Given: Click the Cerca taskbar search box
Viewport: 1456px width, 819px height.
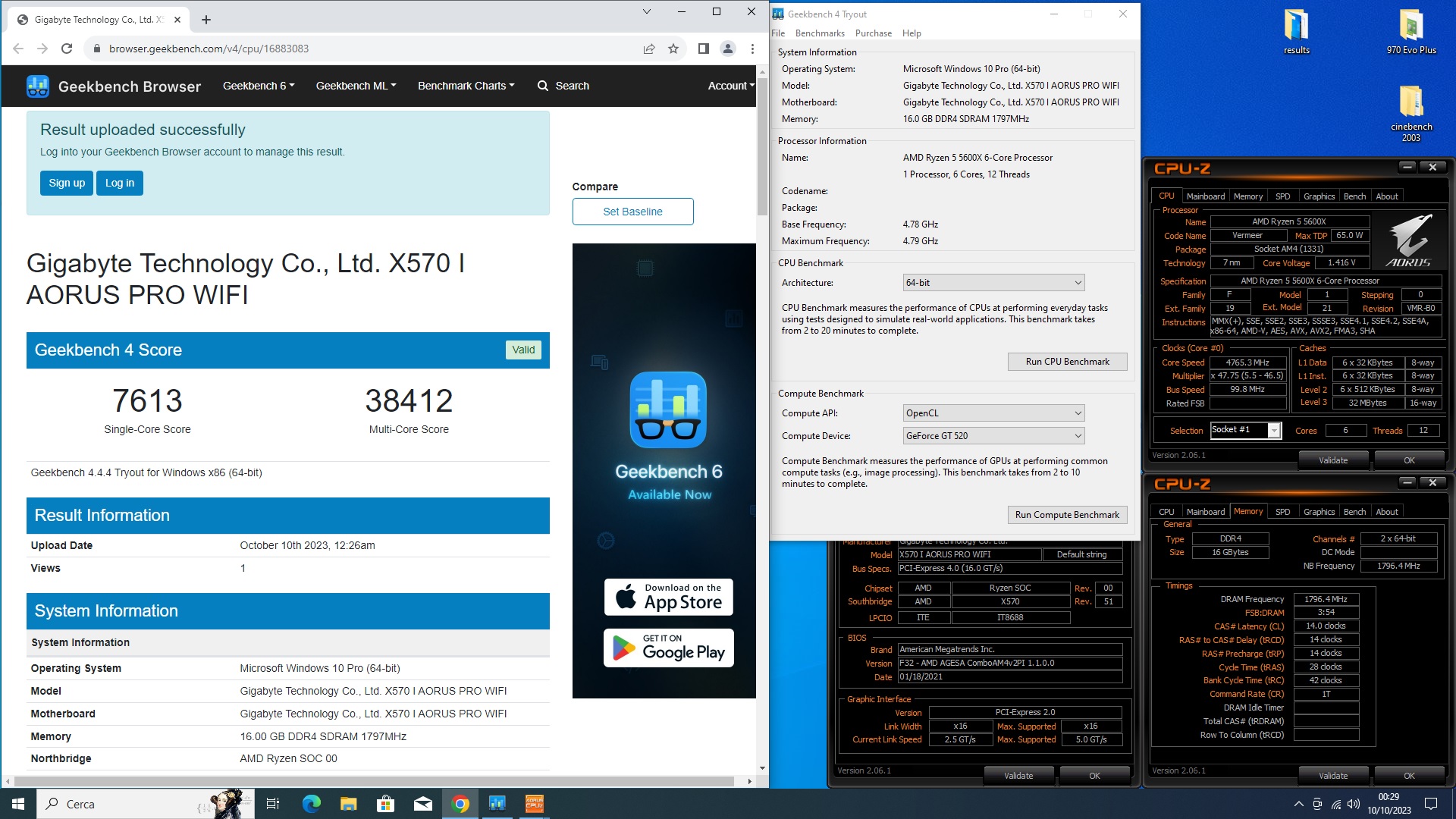Looking at the screenshot, I should (x=144, y=804).
